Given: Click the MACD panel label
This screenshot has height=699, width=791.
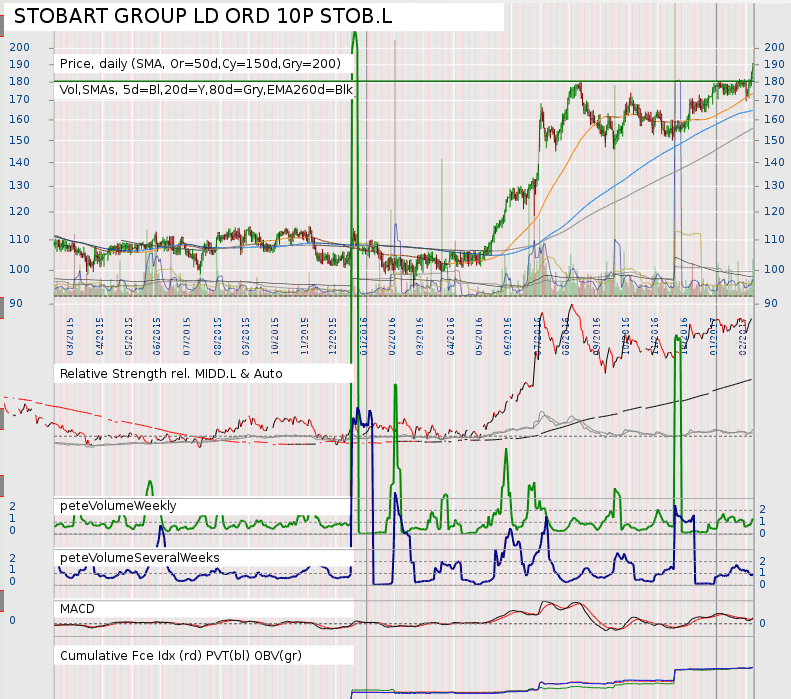Looking at the screenshot, I should [x=77, y=609].
